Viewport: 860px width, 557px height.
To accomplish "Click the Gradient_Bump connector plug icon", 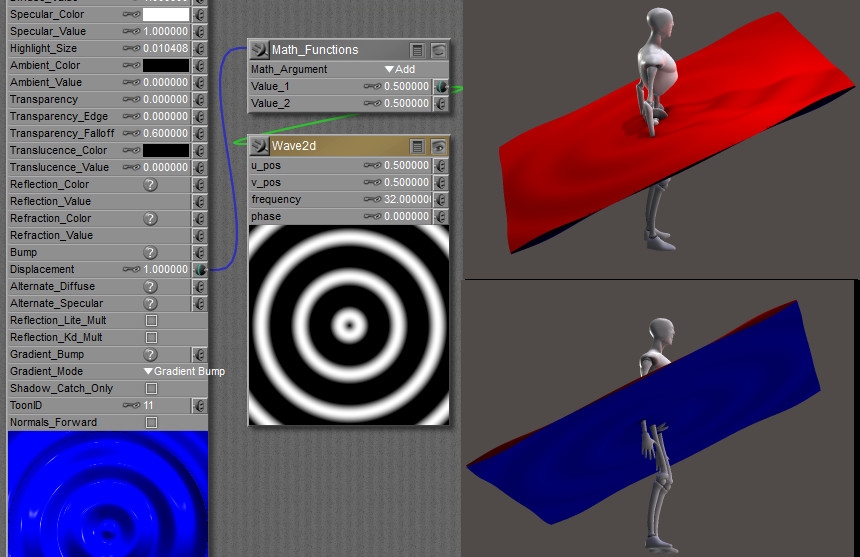I will pos(200,354).
